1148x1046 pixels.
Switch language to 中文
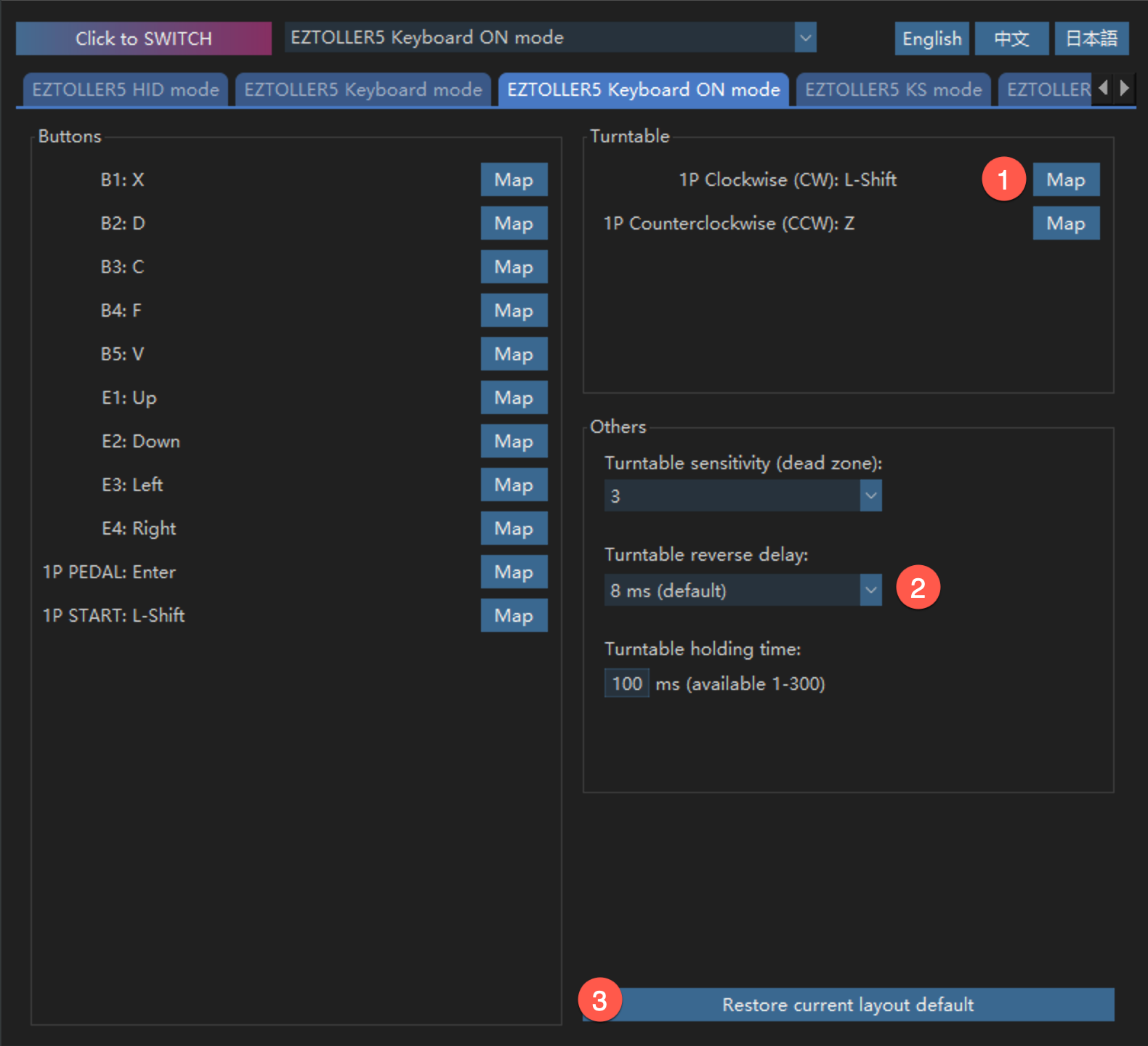click(x=1011, y=38)
